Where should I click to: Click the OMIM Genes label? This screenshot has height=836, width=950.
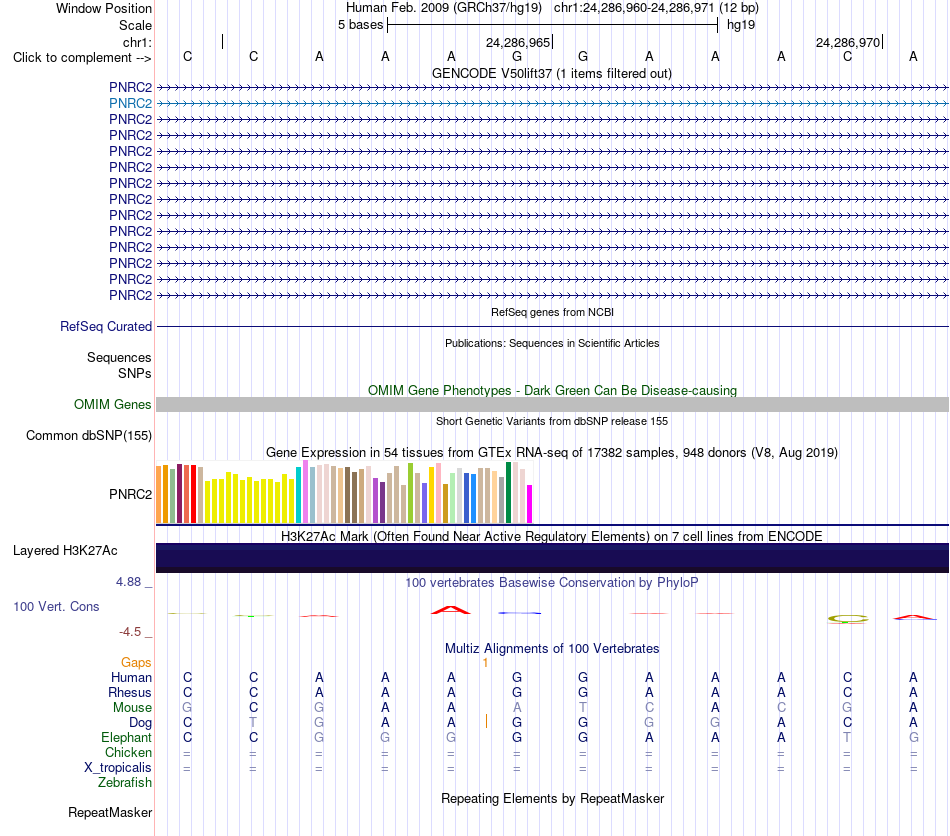point(112,404)
